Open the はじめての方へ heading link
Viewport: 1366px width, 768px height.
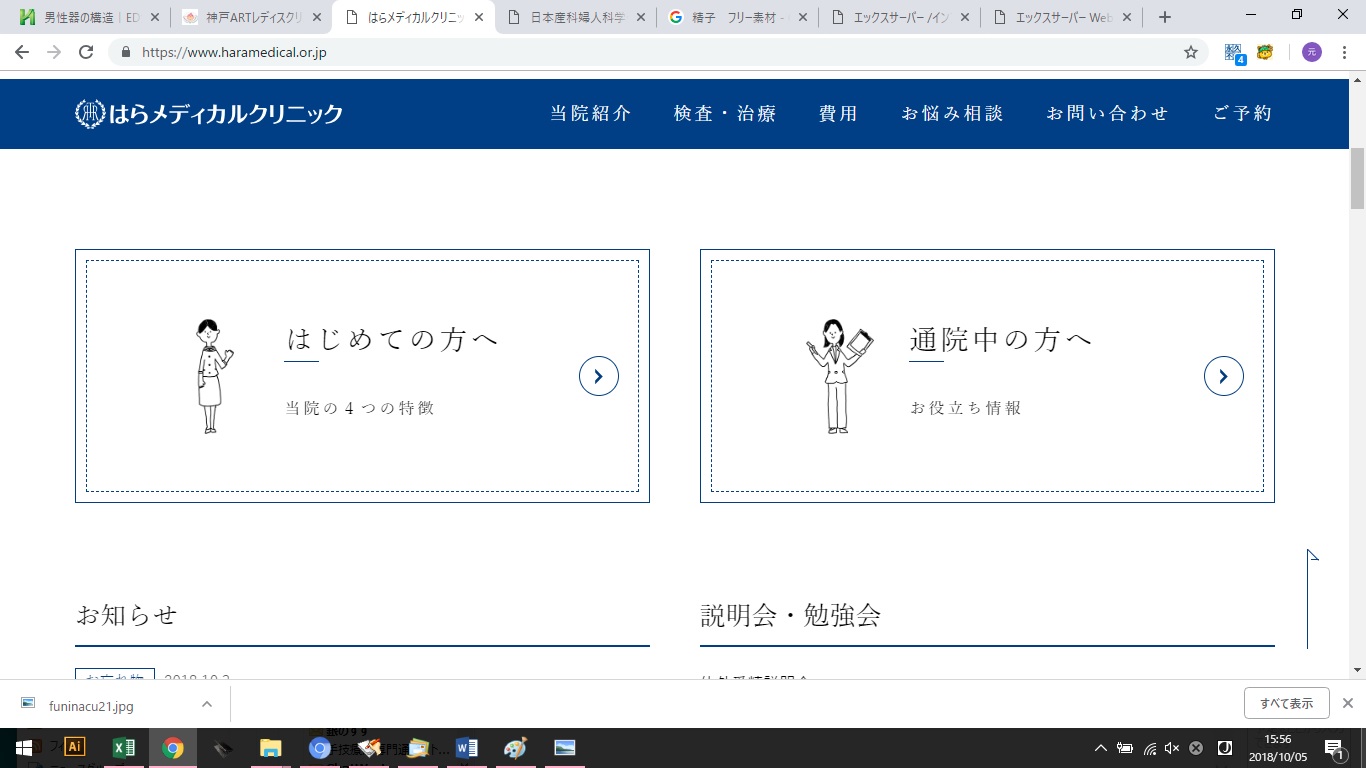point(392,340)
